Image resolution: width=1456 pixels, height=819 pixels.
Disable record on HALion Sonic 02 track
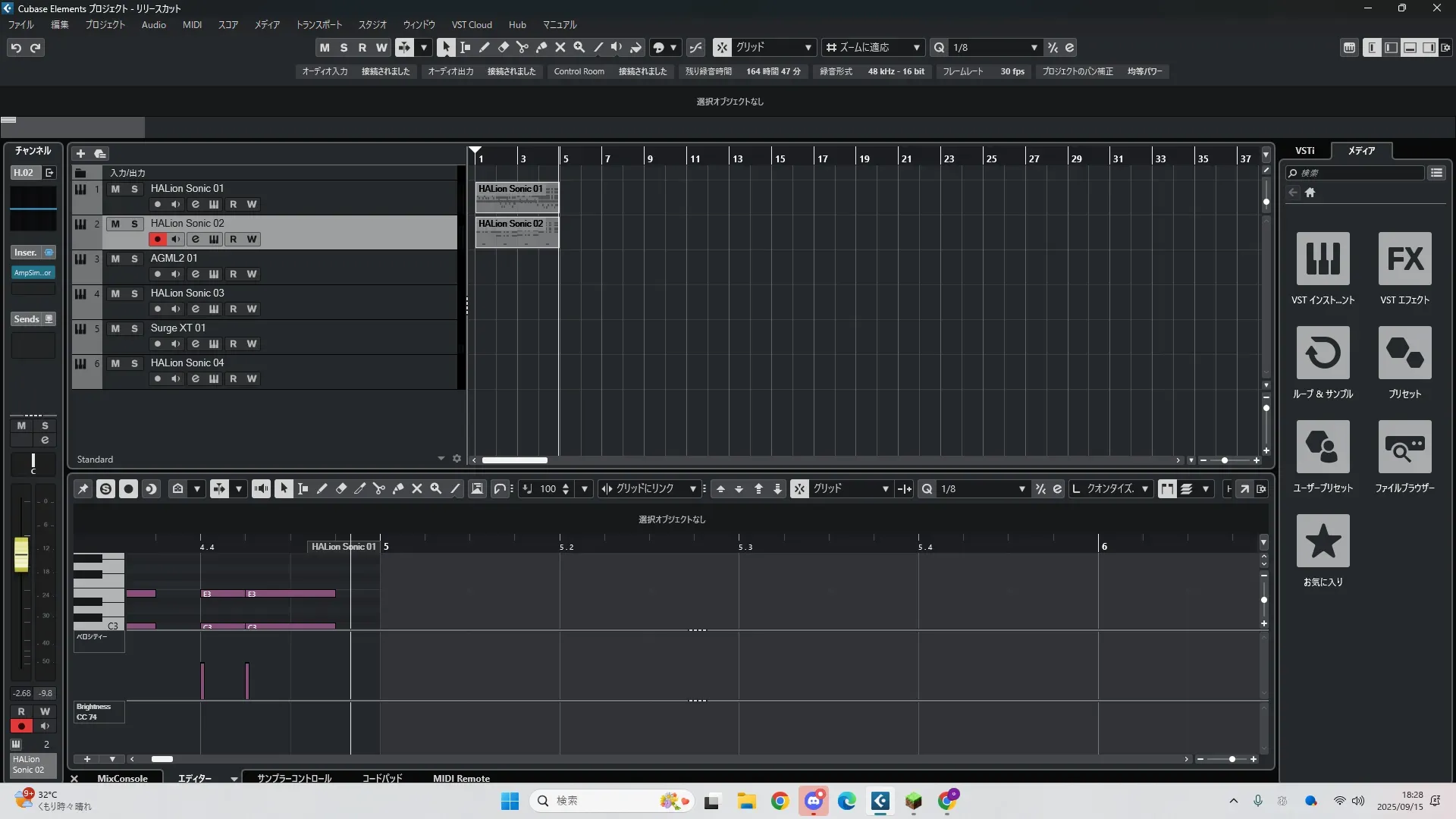pos(157,239)
